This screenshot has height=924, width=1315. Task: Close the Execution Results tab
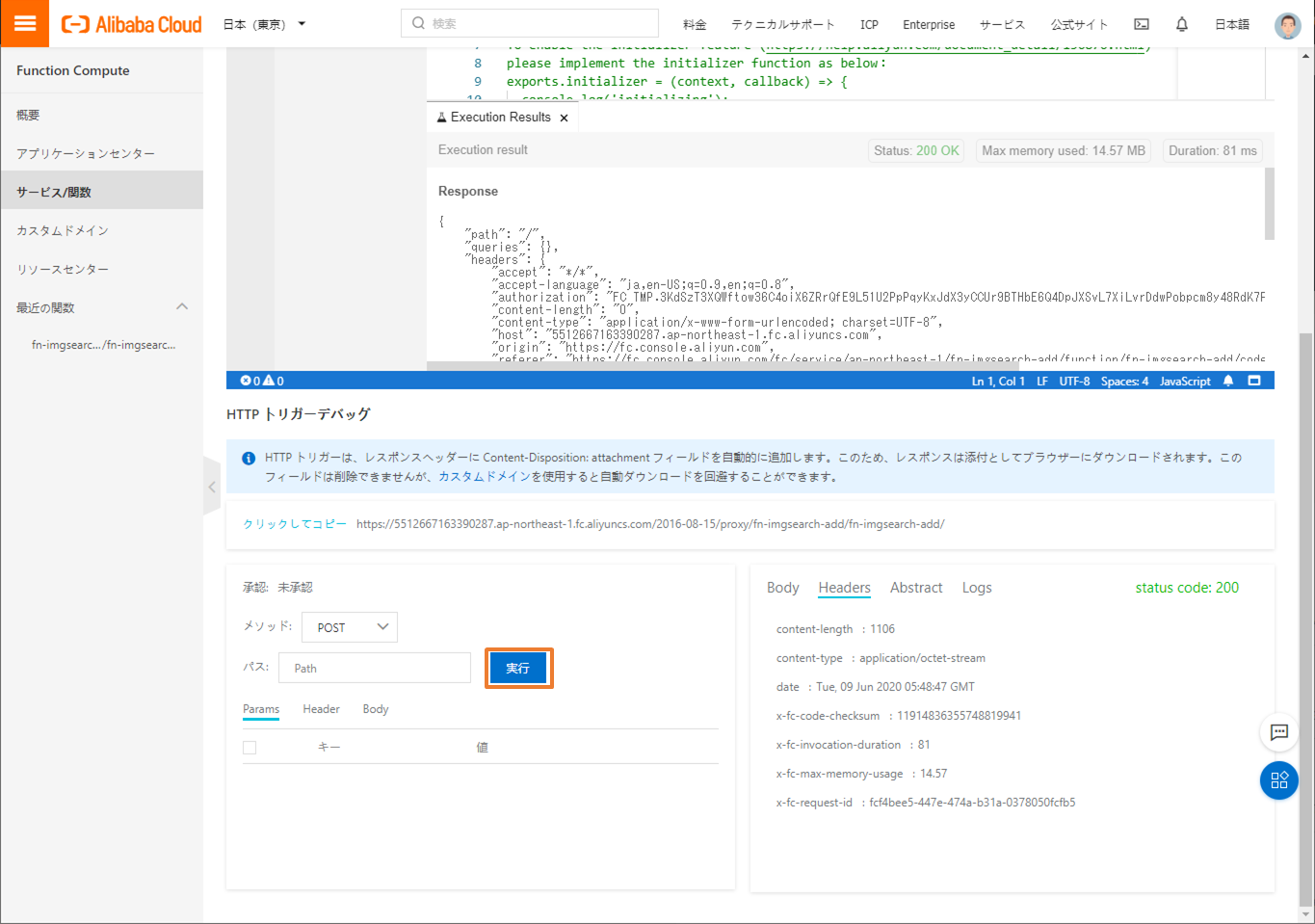[564, 118]
